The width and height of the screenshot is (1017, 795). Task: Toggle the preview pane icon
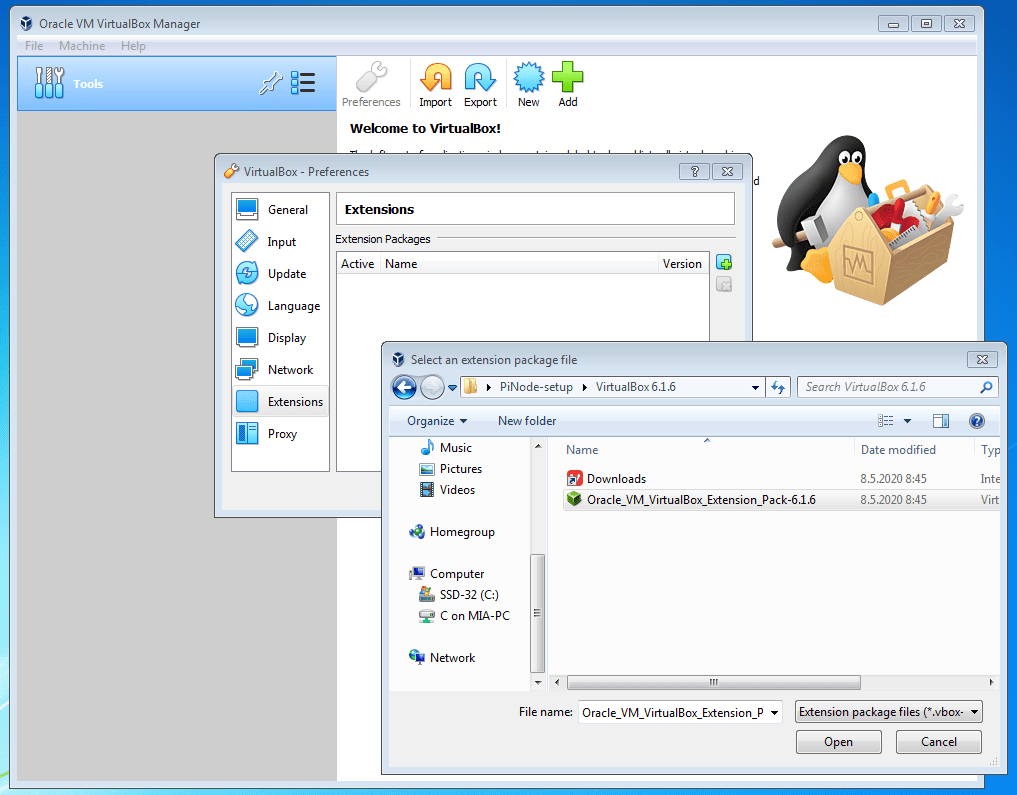tap(940, 421)
